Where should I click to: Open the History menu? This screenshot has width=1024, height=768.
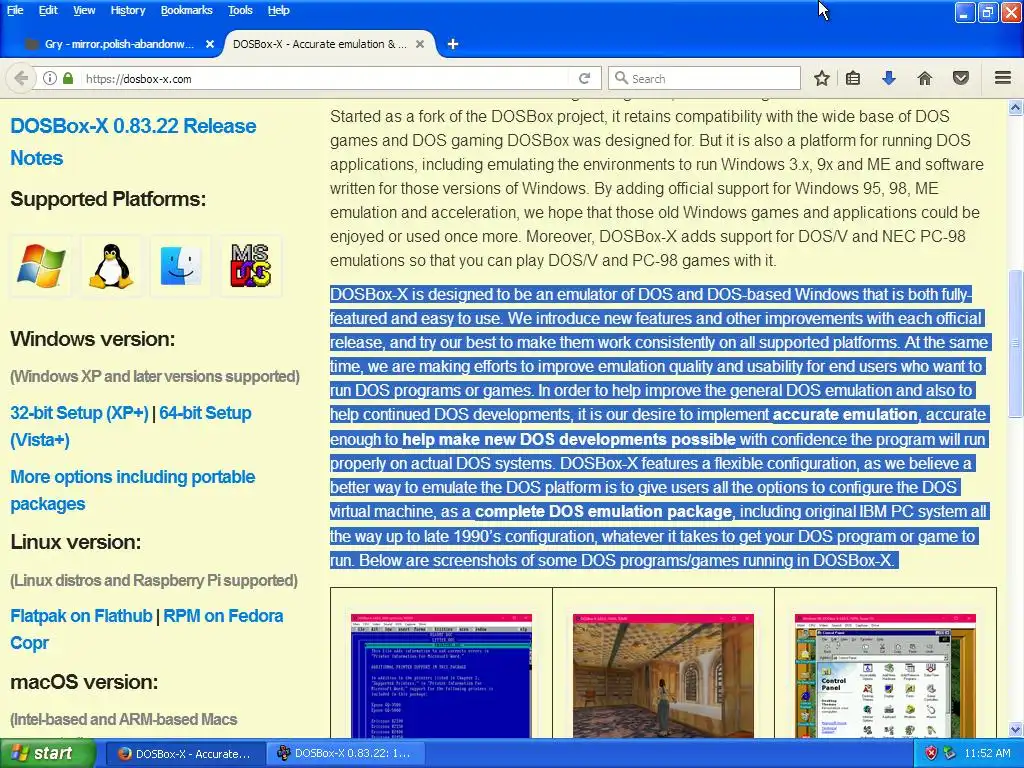127,10
